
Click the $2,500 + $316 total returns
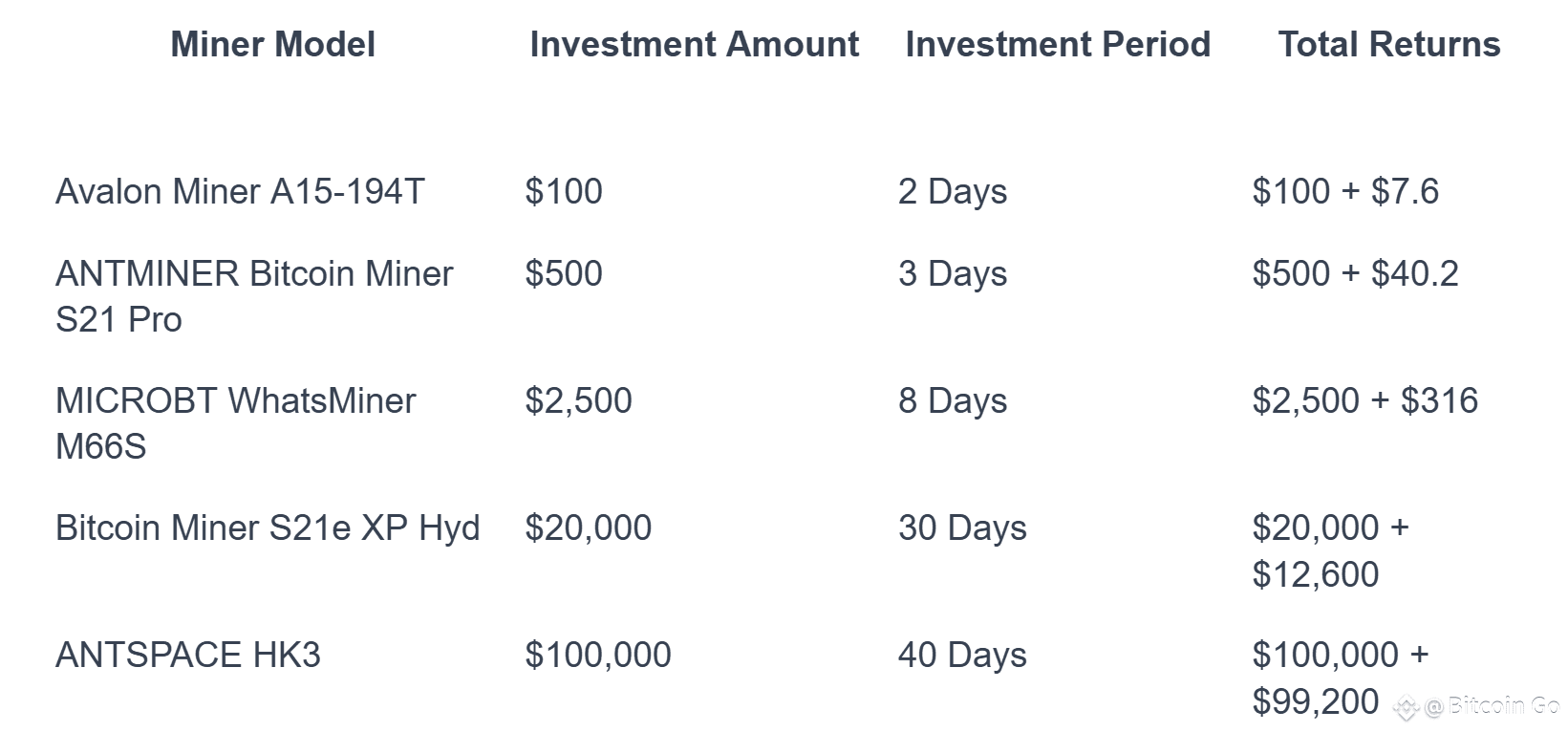click(1364, 401)
